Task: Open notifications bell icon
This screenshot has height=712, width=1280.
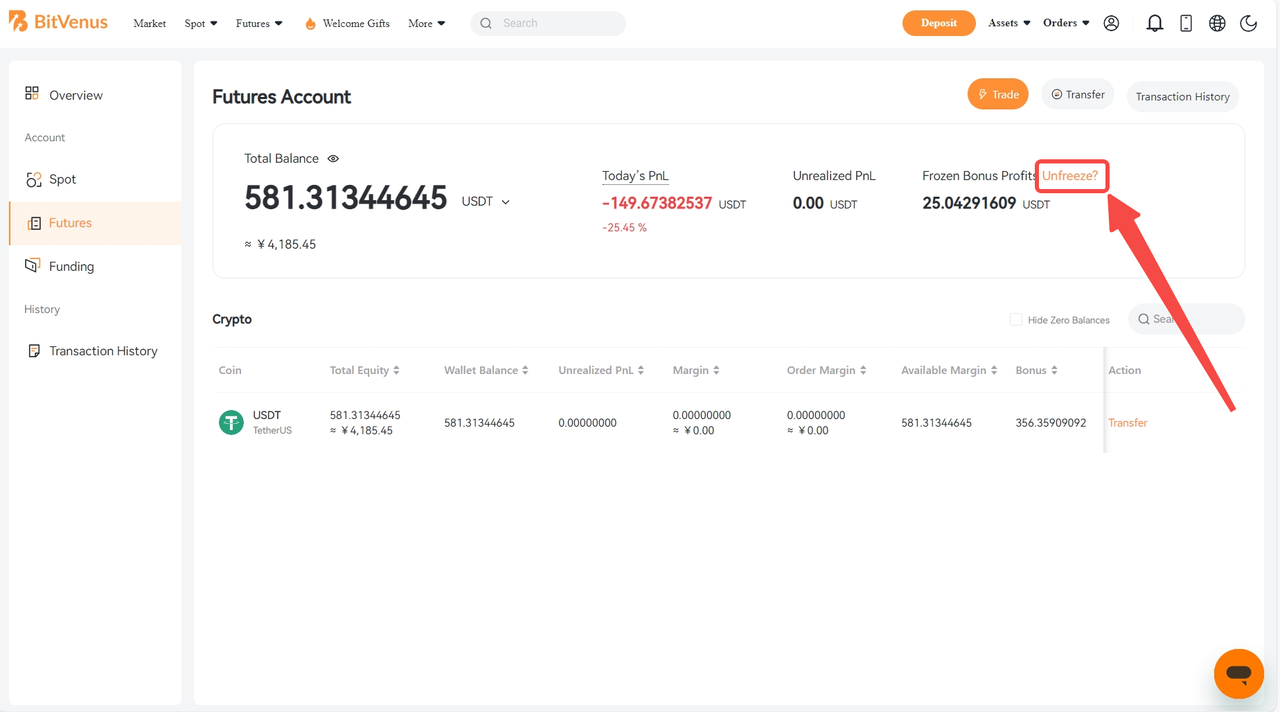Action: (x=1155, y=23)
